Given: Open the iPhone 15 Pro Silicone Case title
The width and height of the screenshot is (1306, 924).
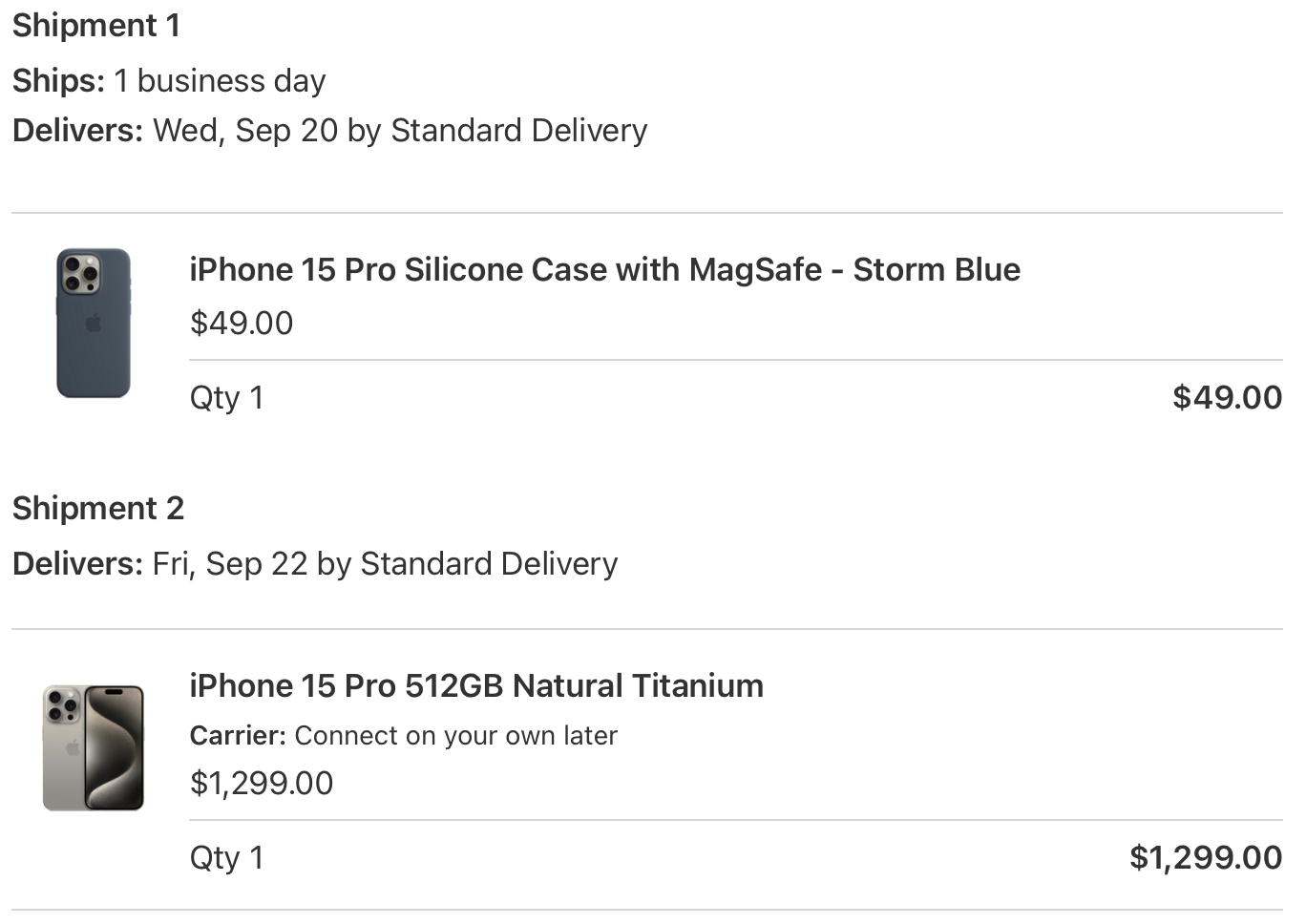Looking at the screenshot, I should point(604,270).
